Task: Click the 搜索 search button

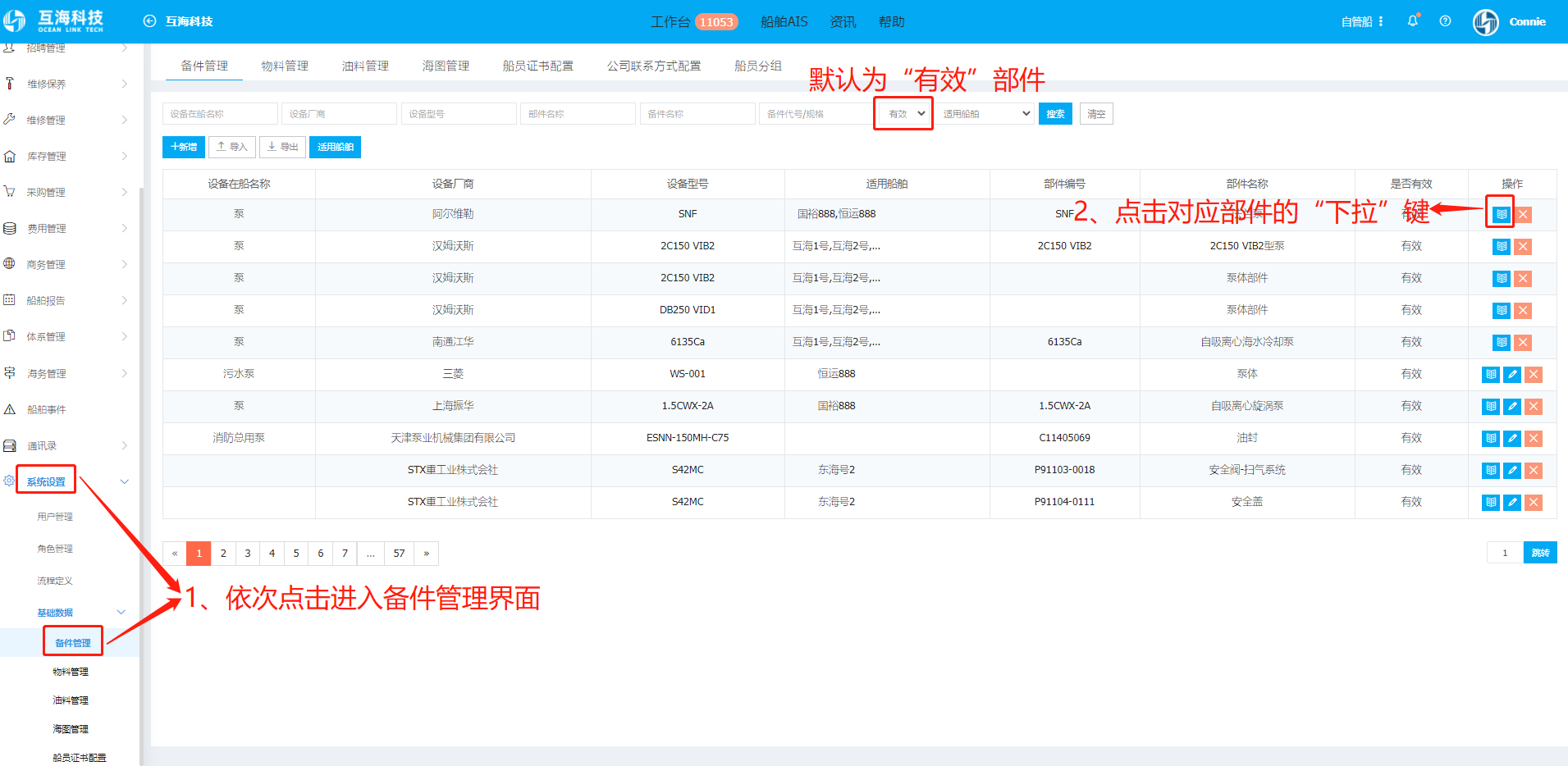Action: click(1055, 114)
